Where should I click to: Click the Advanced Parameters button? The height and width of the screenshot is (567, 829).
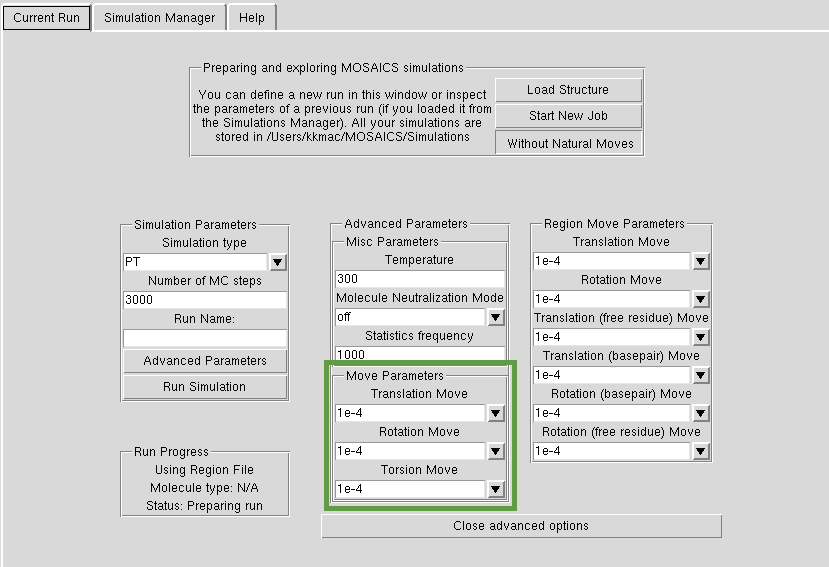pyautogui.click(x=205, y=361)
